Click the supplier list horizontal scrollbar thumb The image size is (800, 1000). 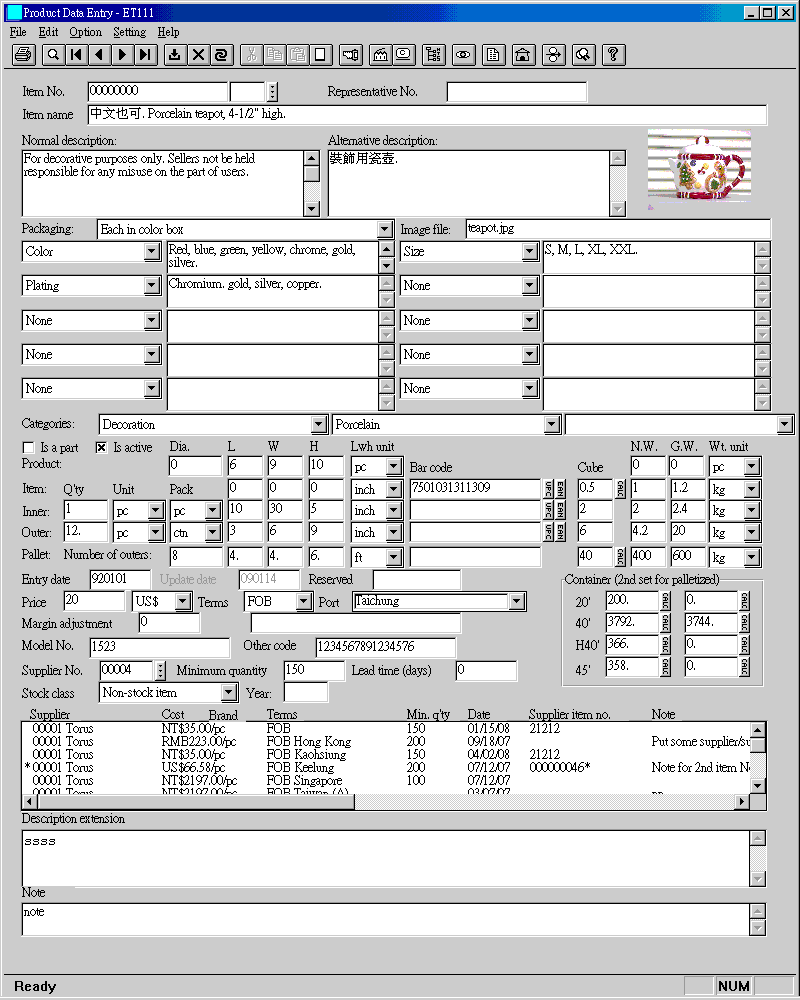194,801
